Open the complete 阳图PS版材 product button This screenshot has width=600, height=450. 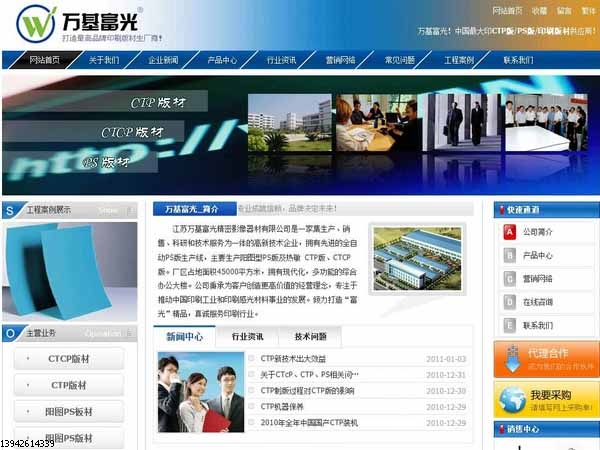point(69,412)
